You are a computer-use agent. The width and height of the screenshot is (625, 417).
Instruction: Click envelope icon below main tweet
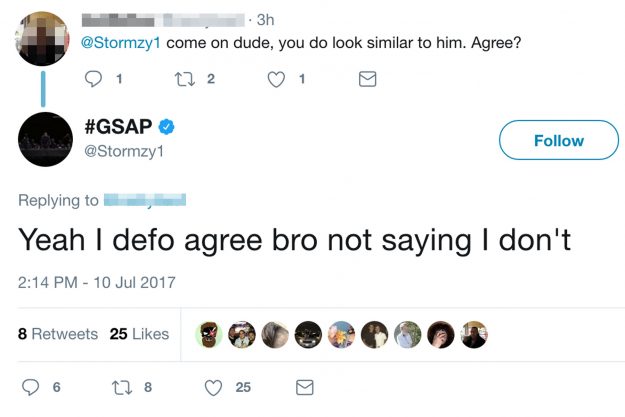(305, 387)
